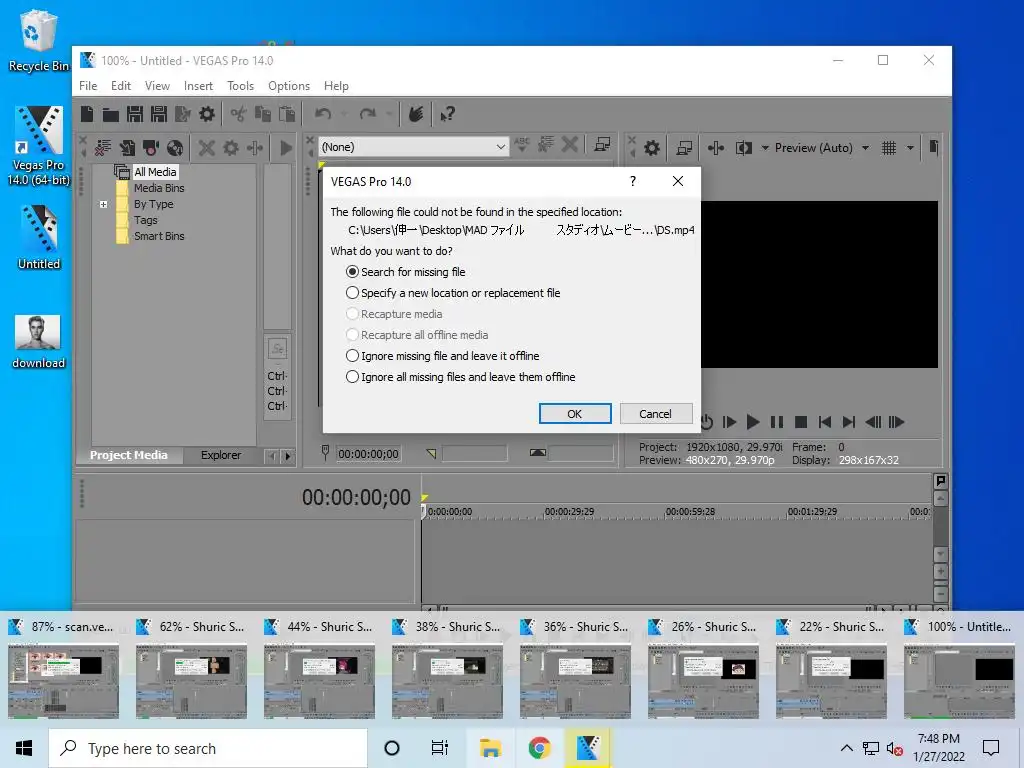The image size is (1024, 768).
Task: Click Cancel in the missing file dialog
Action: (x=656, y=413)
